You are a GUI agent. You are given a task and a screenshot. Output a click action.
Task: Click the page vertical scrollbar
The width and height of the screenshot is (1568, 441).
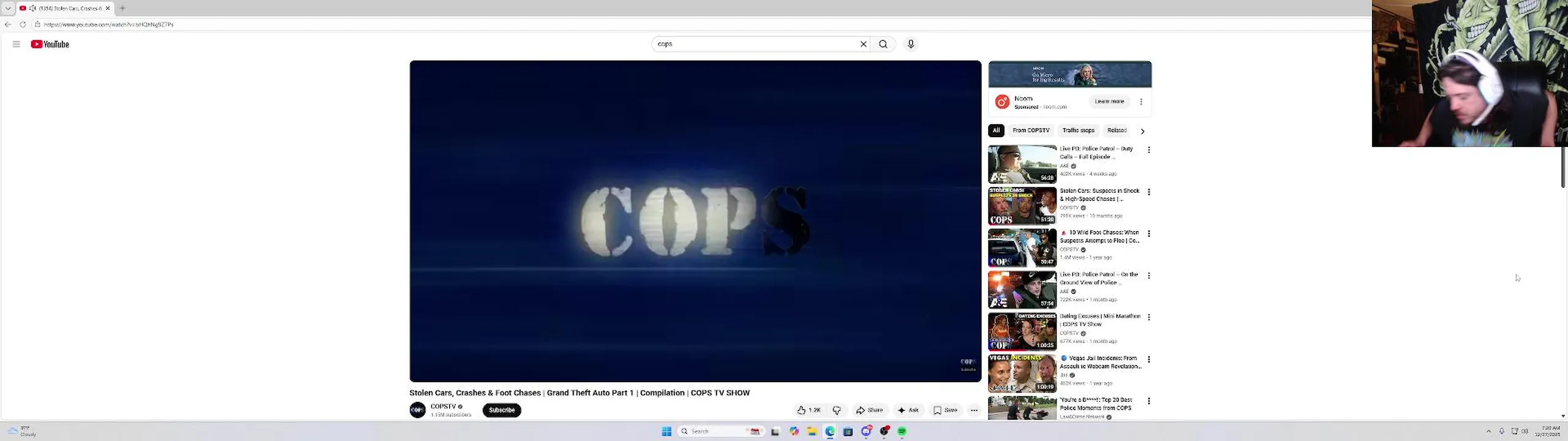click(1563, 167)
